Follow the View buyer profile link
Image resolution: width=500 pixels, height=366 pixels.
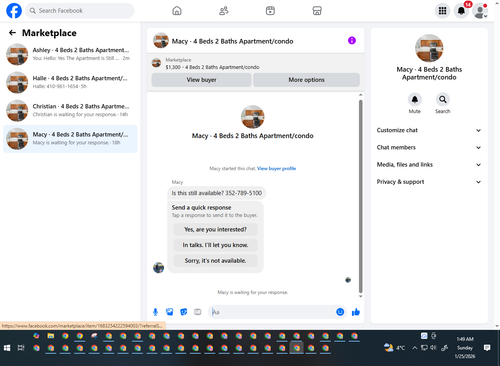(x=276, y=168)
